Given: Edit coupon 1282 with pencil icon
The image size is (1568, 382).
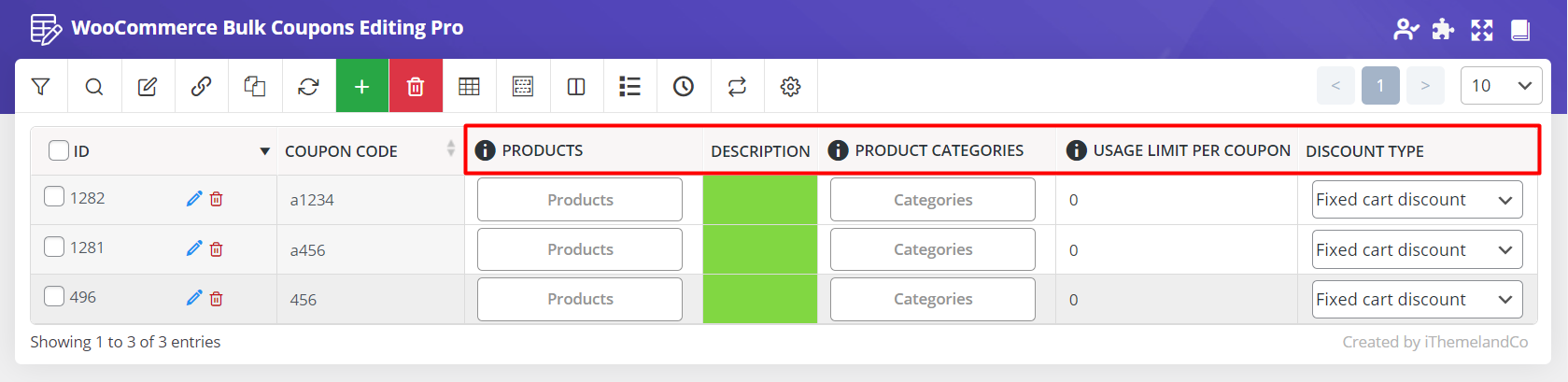Looking at the screenshot, I should click(194, 199).
